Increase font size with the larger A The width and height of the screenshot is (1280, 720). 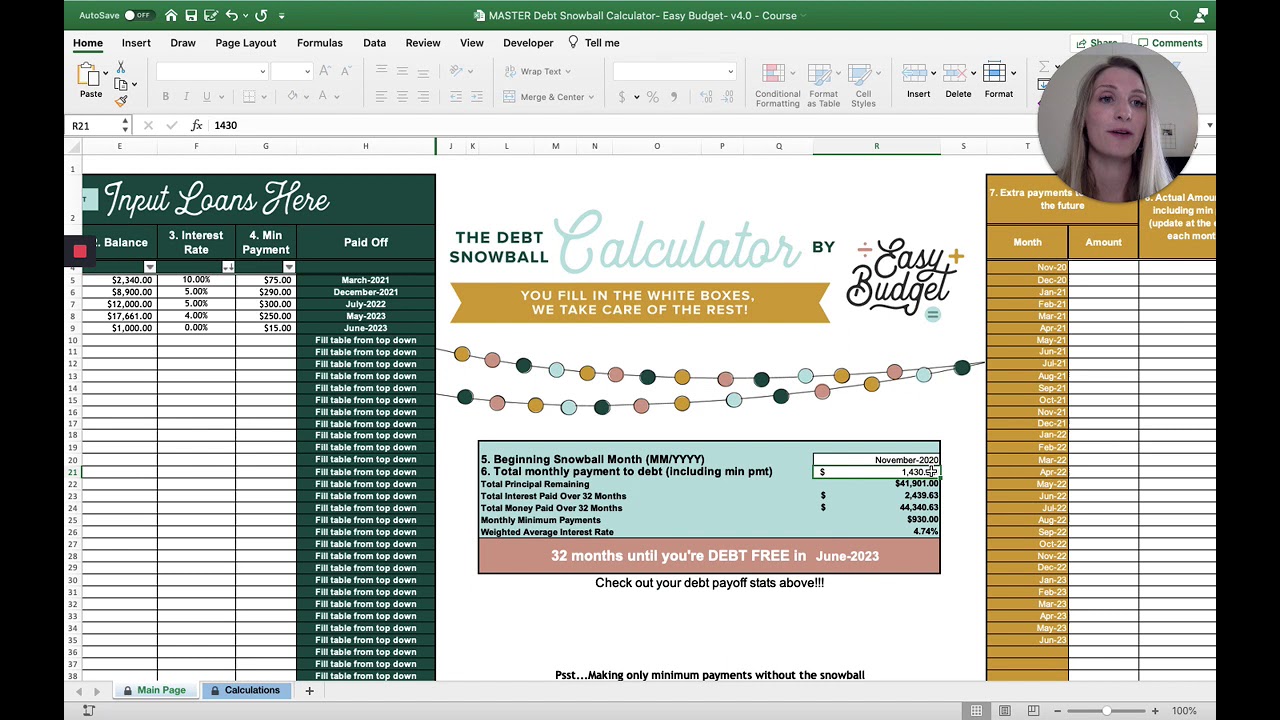[327, 71]
